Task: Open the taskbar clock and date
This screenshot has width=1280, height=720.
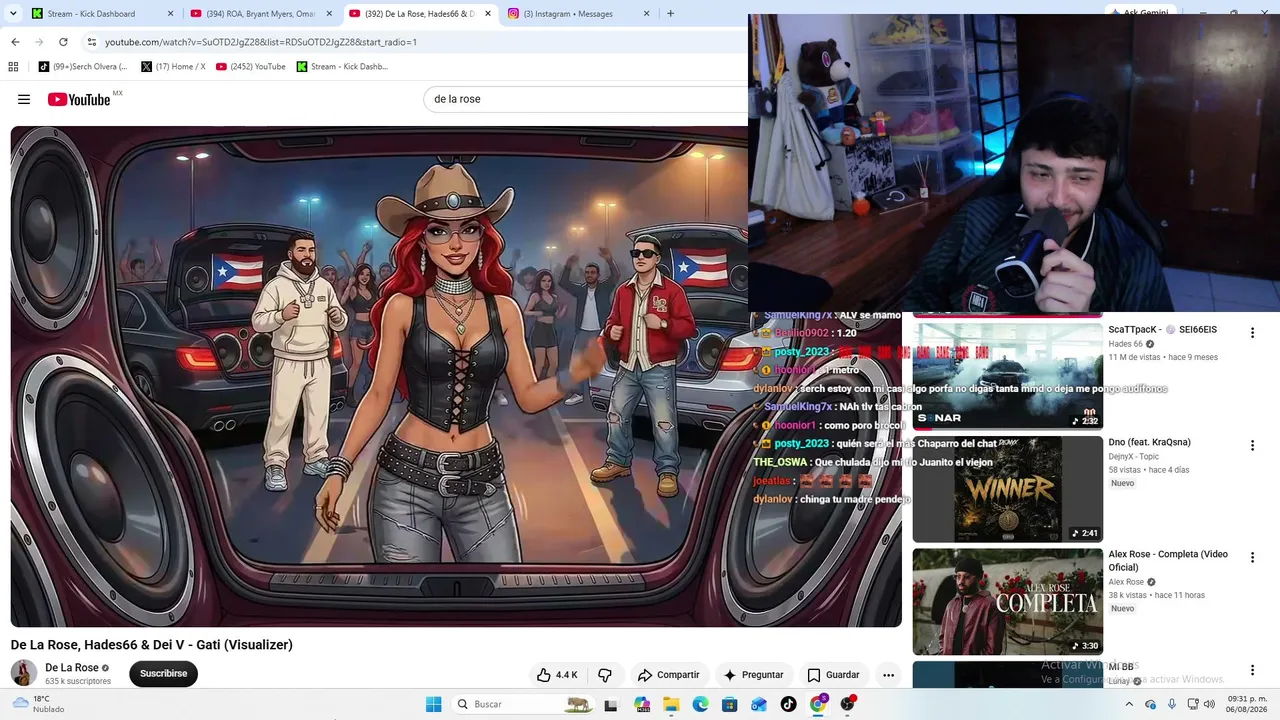Action: click(x=1247, y=704)
